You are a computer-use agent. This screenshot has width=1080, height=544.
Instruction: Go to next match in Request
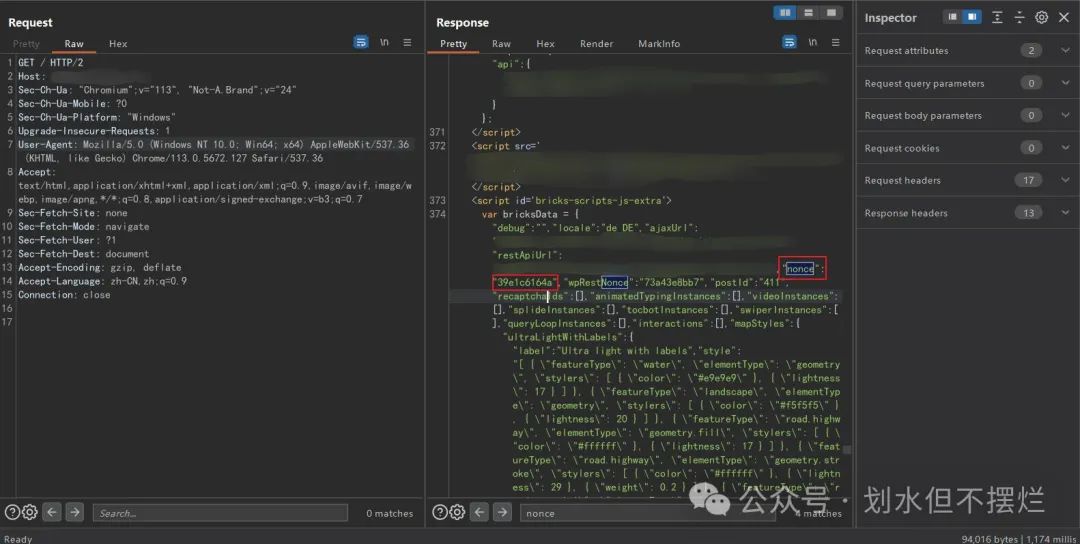click(75, 512)
